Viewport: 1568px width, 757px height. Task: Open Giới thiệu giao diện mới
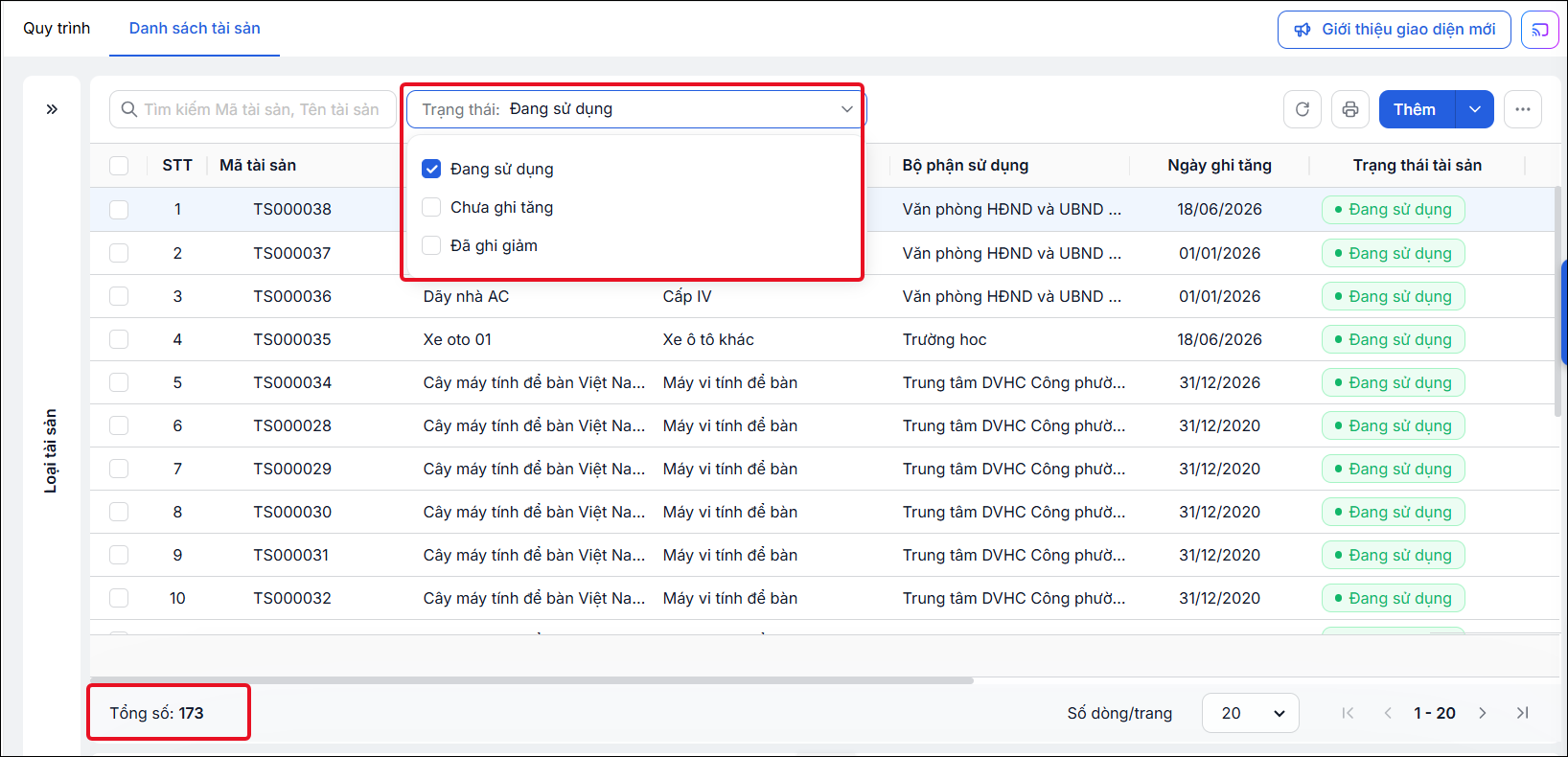pyautogui.click(x=1395, y=30)
